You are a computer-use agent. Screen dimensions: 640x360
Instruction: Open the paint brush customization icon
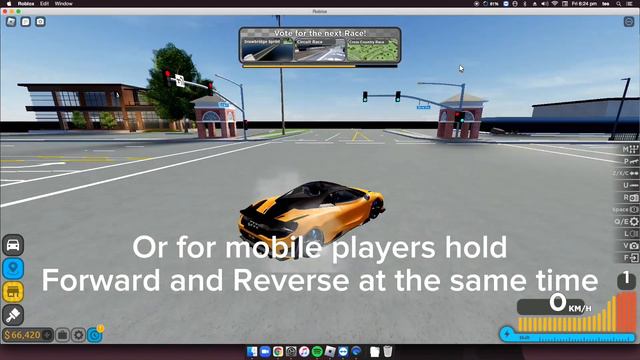click(13, 315)
